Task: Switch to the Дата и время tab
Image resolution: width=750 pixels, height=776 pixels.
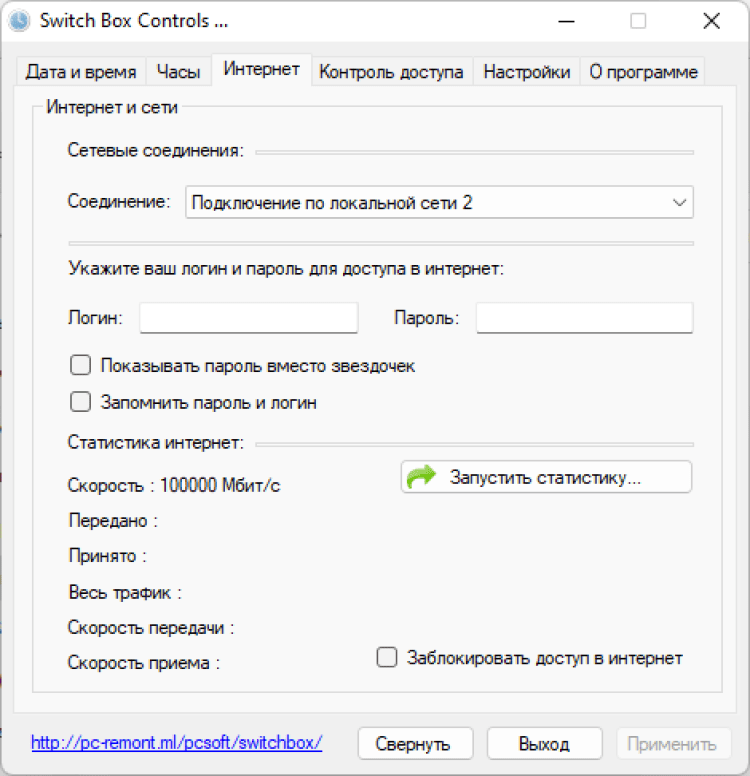Action: point(80,72)
